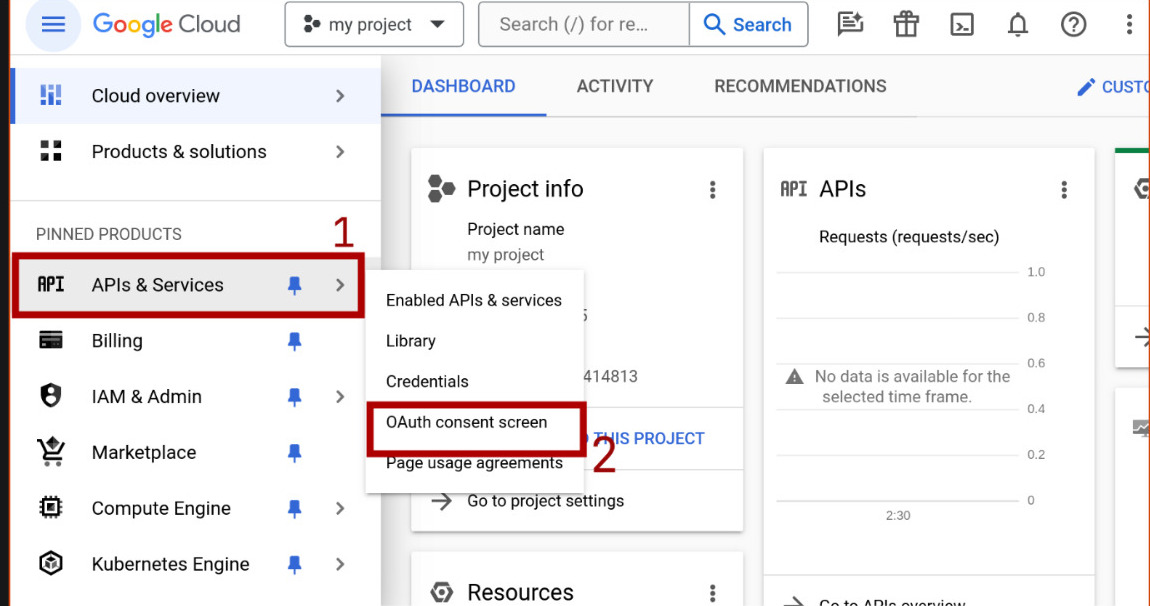Open the help question mark icon
Screen dimensions: 1150x606
(1074, 25)
